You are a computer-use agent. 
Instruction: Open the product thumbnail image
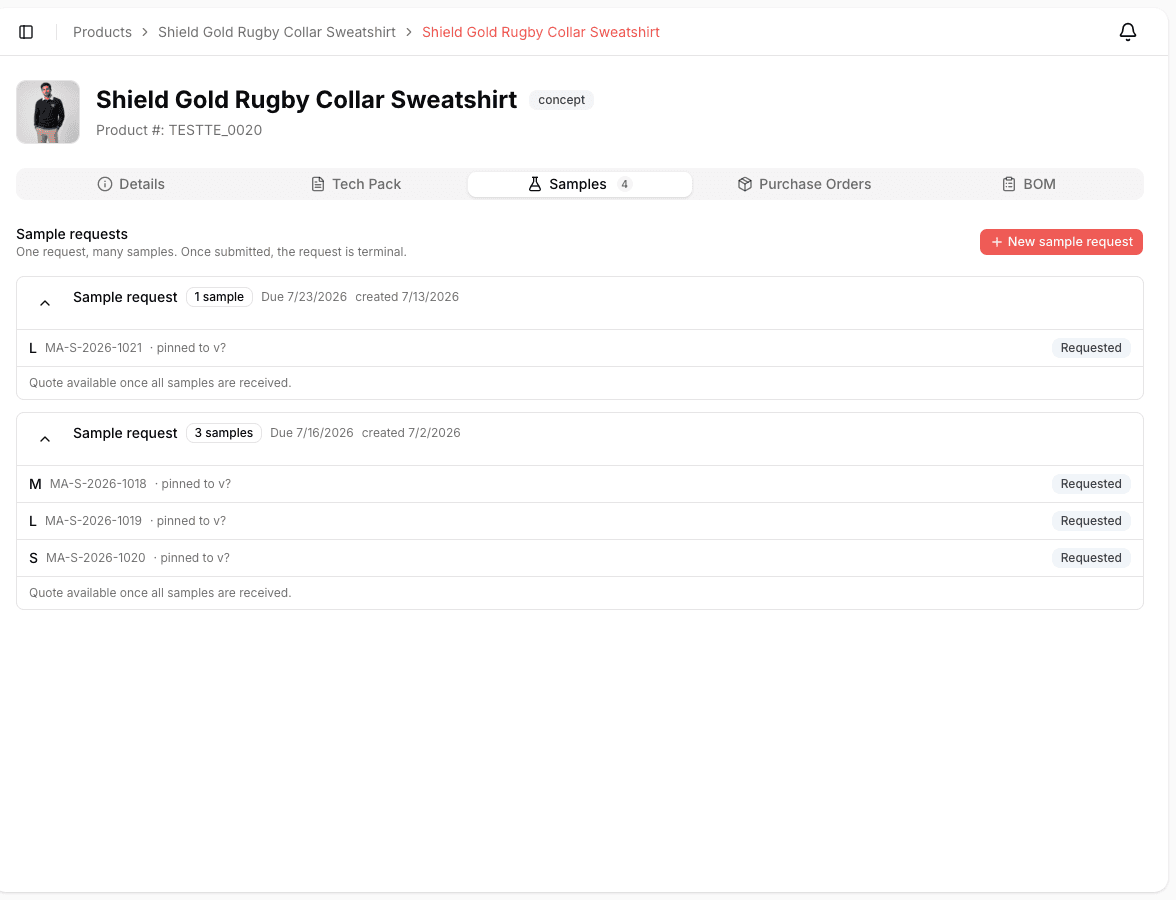point(48,112)
